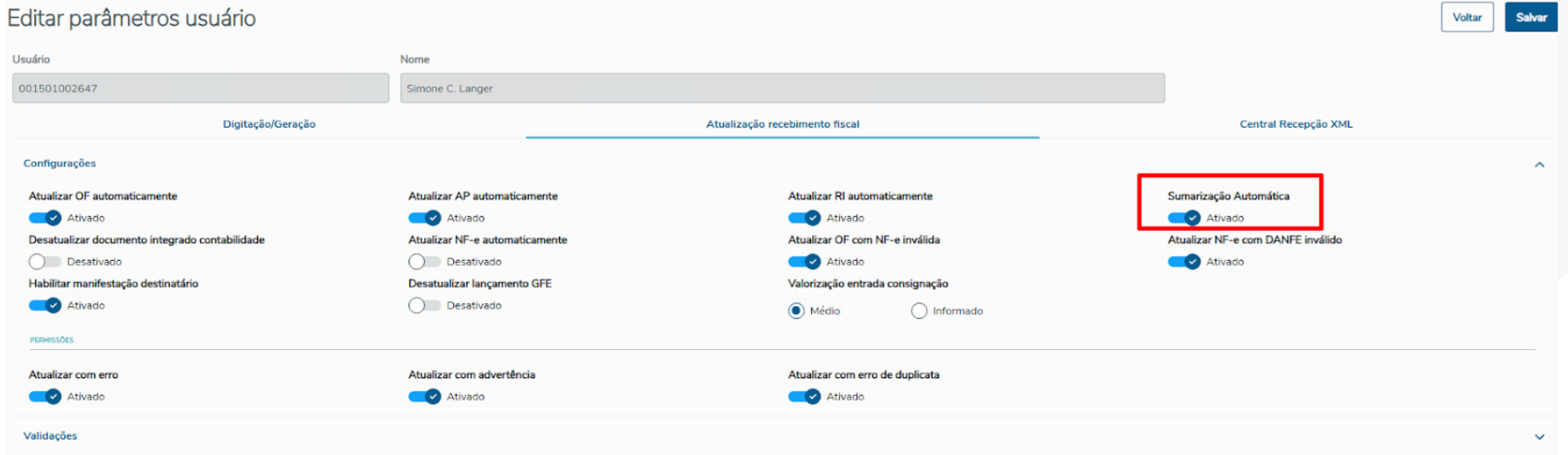Select the Médio radio option
The width and height of the screenshot is (1568, 455).
796,310
